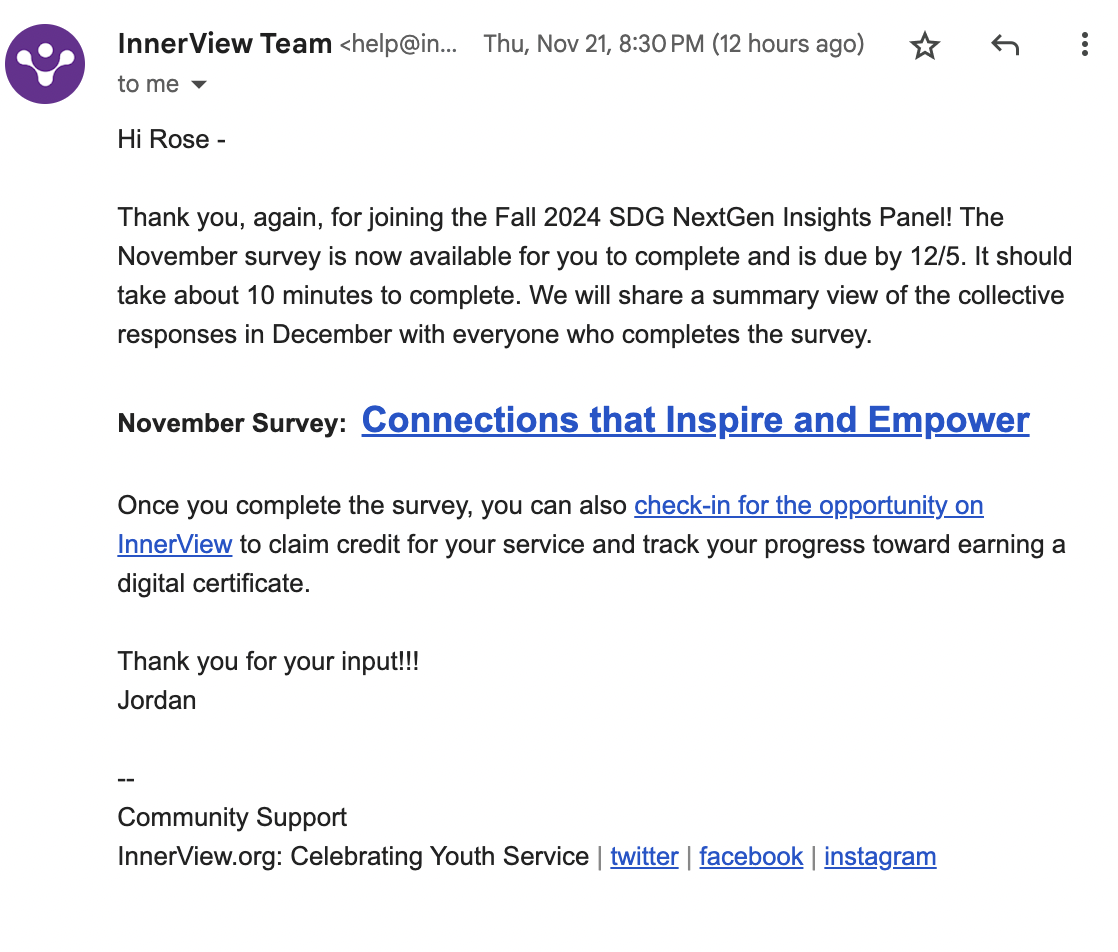This screenshot has height=952, width=1118.
Task: Click the "Hi Rose -" greeting line
Action: point(171,139)
